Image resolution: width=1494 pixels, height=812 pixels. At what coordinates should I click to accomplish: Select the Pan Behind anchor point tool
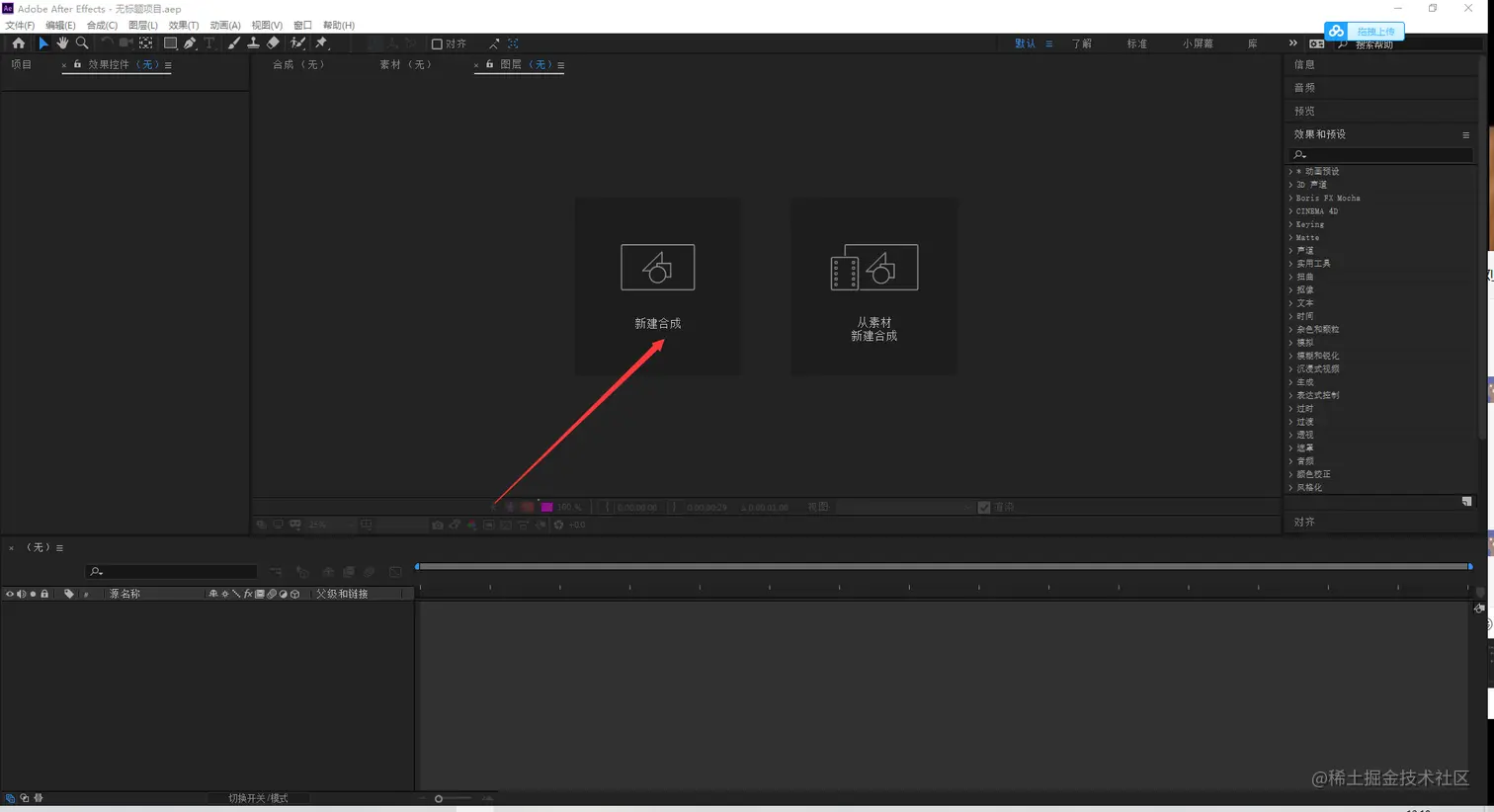click(145, 43)
